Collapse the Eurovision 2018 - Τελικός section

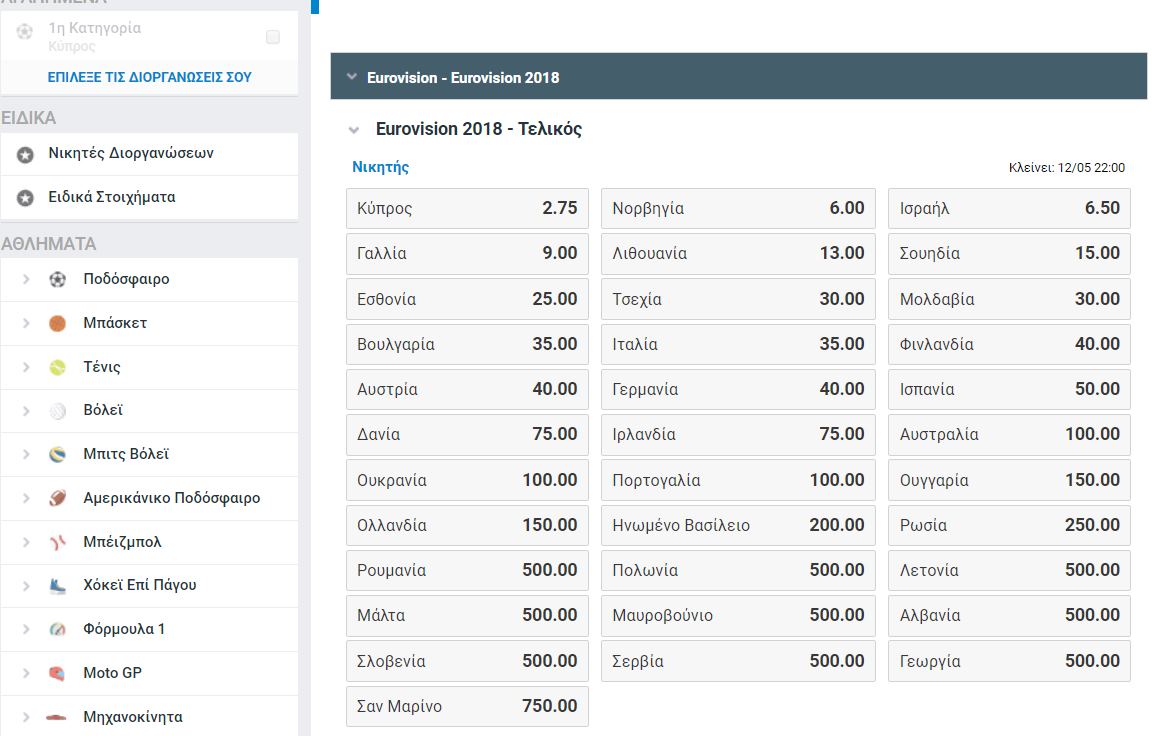click(354, 130)
